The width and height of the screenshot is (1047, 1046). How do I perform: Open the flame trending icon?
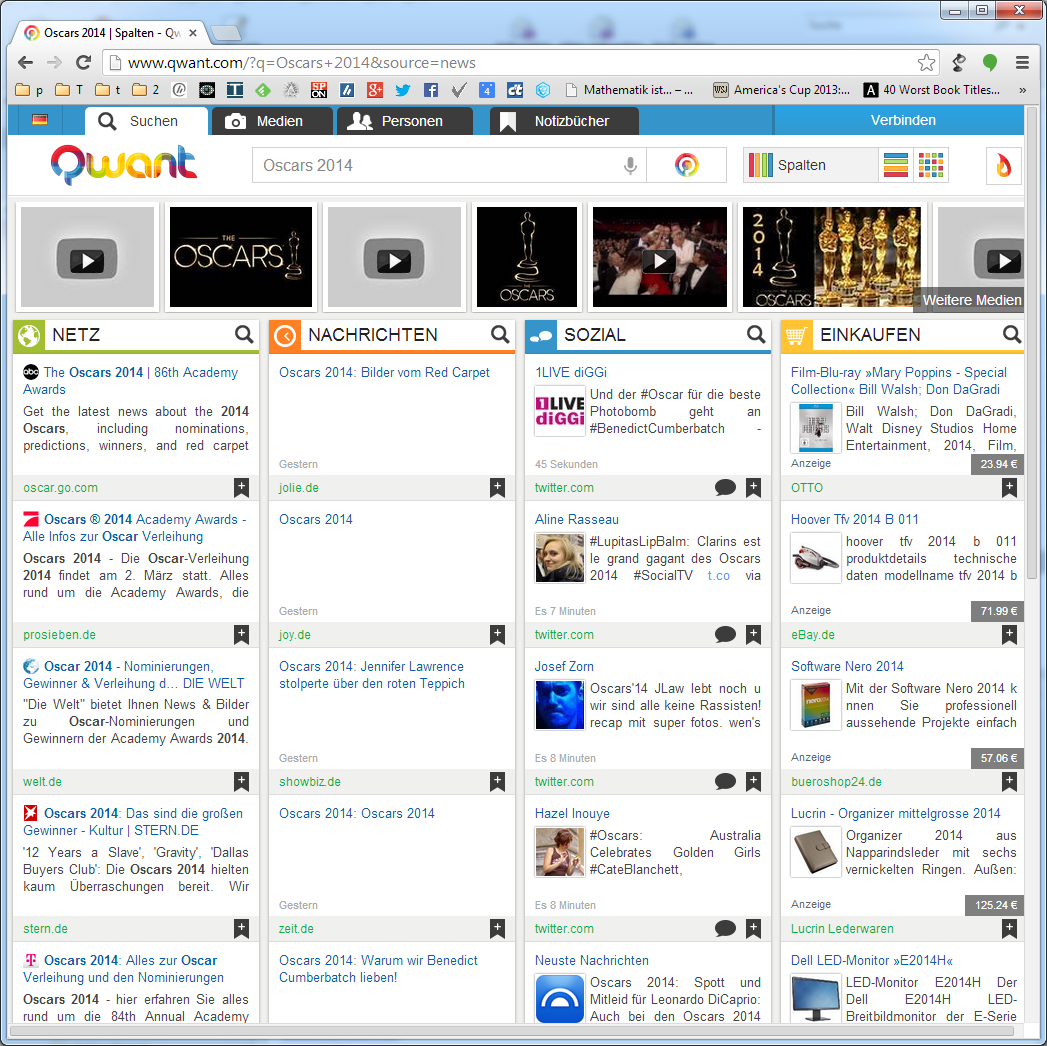(1003, 166)
